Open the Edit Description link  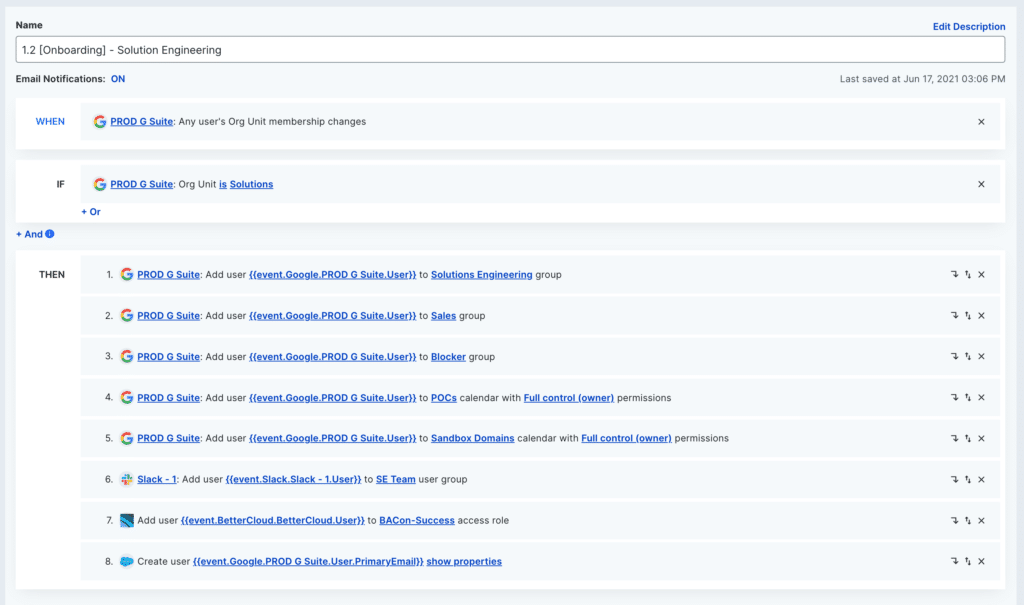pos(968,27)
